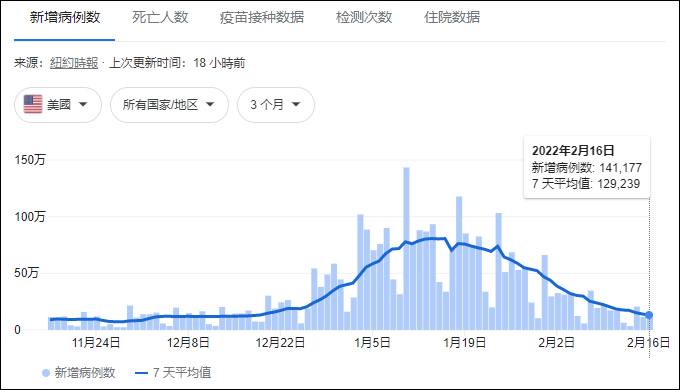Click the 12月8日 axis label
680x390 pixels.
pos(188,343)
